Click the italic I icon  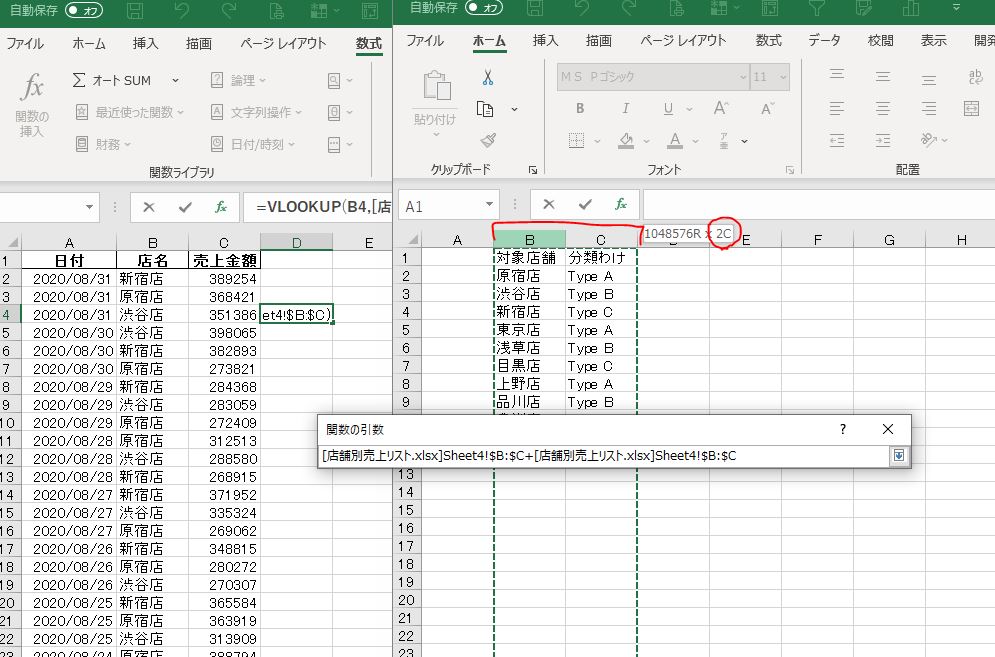coord(626,109)
